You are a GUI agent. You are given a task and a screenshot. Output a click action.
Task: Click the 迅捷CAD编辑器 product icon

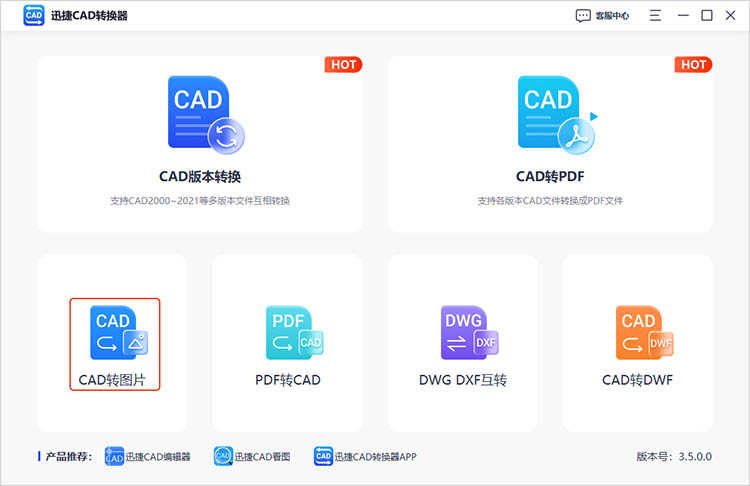(x=114, y=456)
